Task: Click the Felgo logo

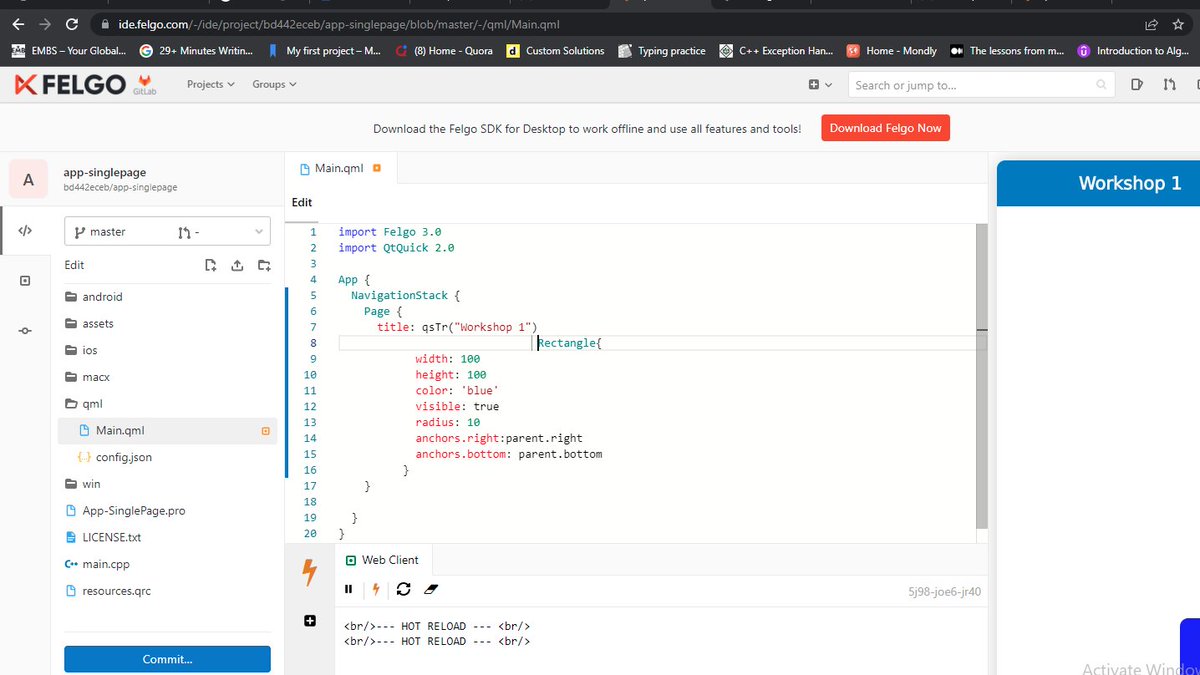Action: pyautogui.click(x=70, y=84)
